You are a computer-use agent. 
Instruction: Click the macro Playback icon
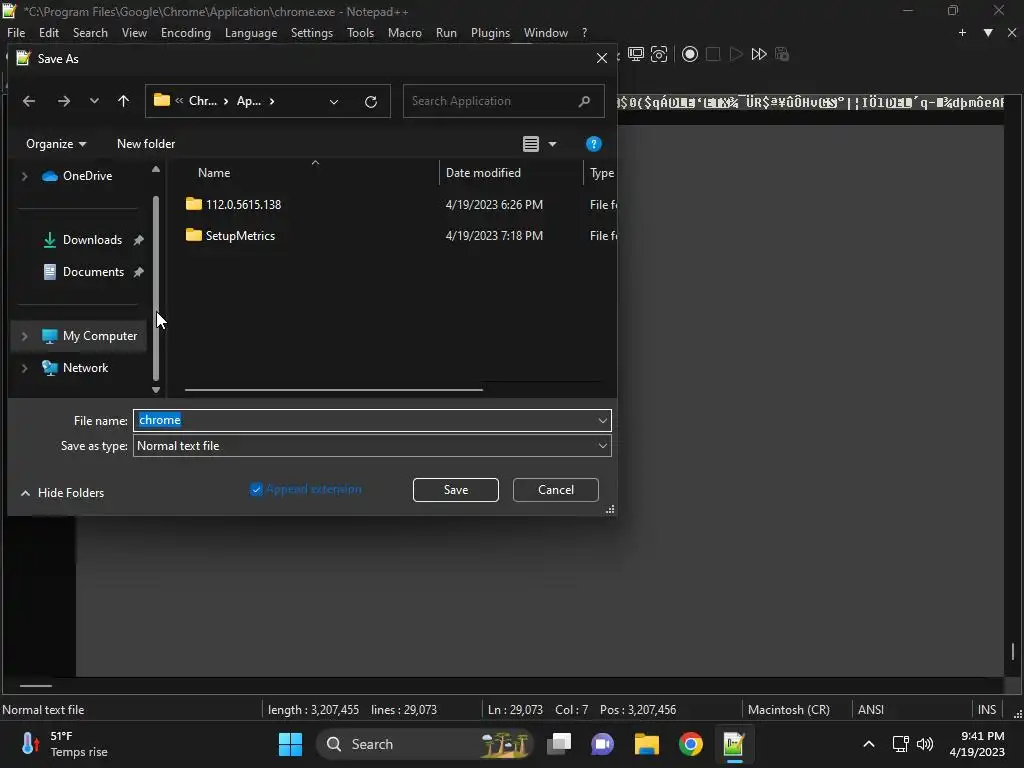click(735, 54)
